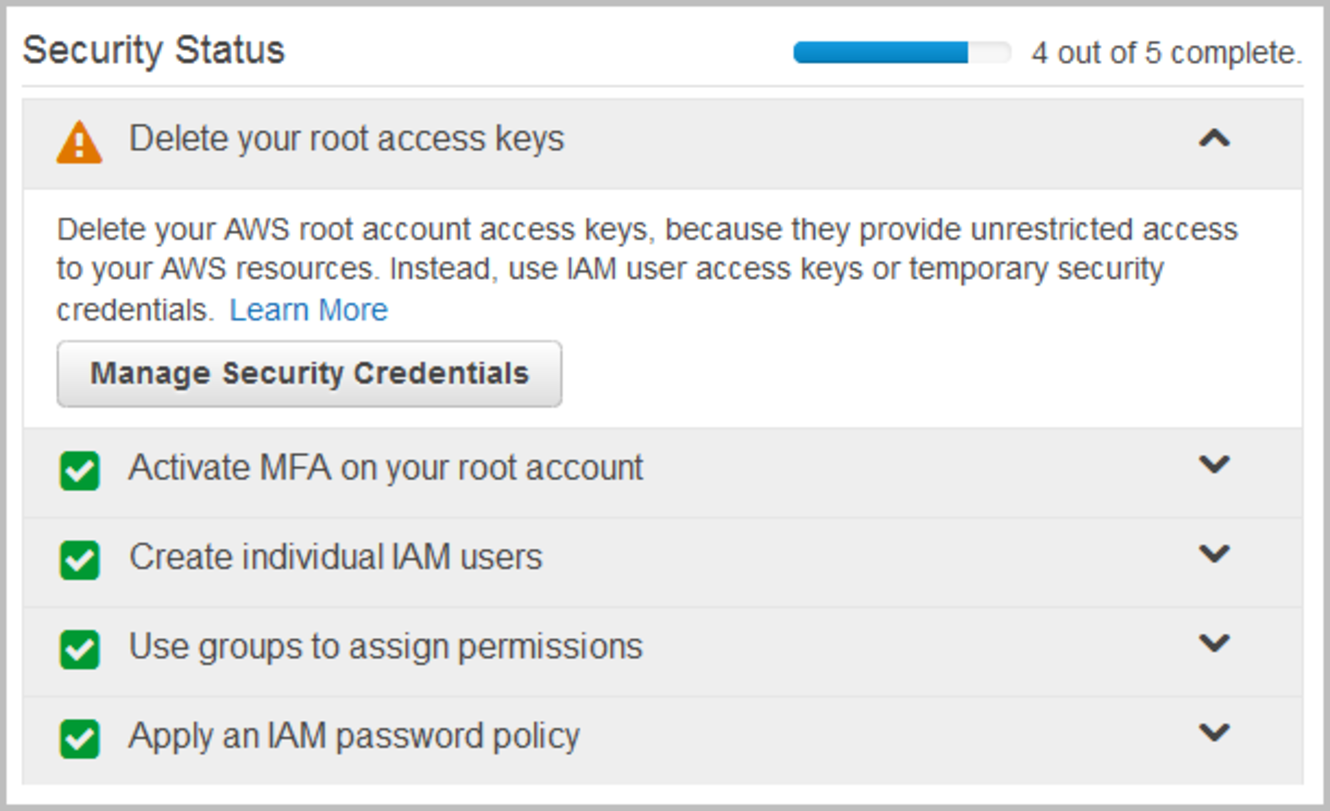
Task: Select the Use groups to assign permissions label
Action: pyautogui.click(x=386, y=647)
